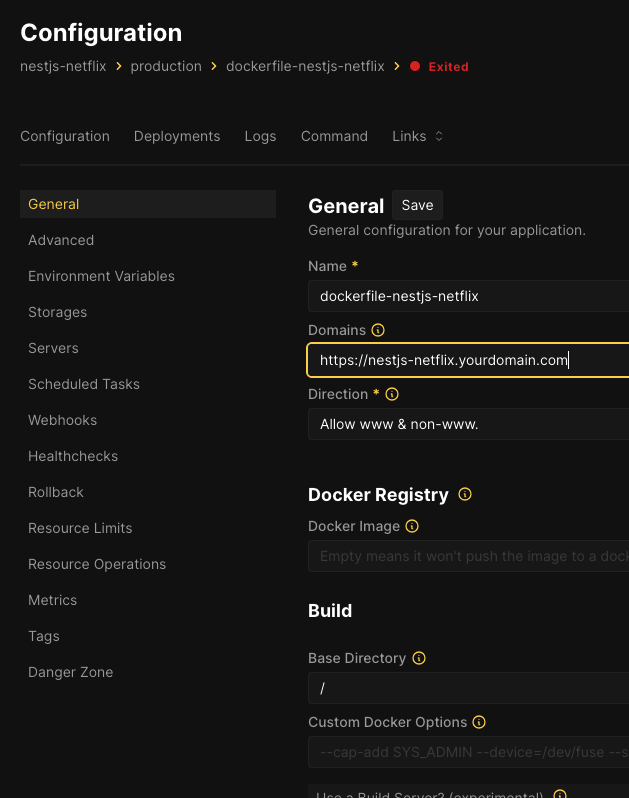Open the Command tab

334,136
